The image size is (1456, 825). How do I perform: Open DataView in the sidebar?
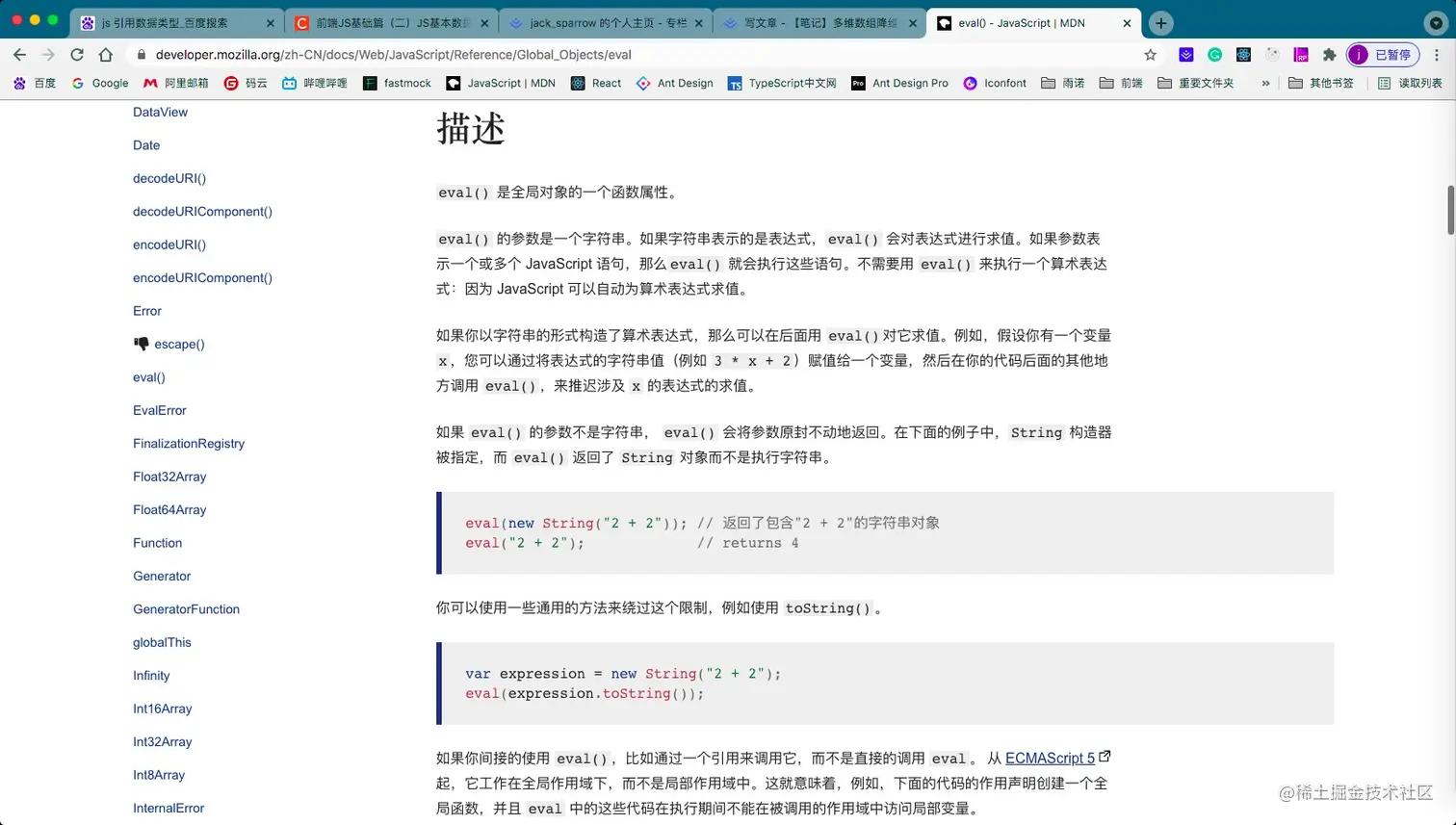click(160, 112)
